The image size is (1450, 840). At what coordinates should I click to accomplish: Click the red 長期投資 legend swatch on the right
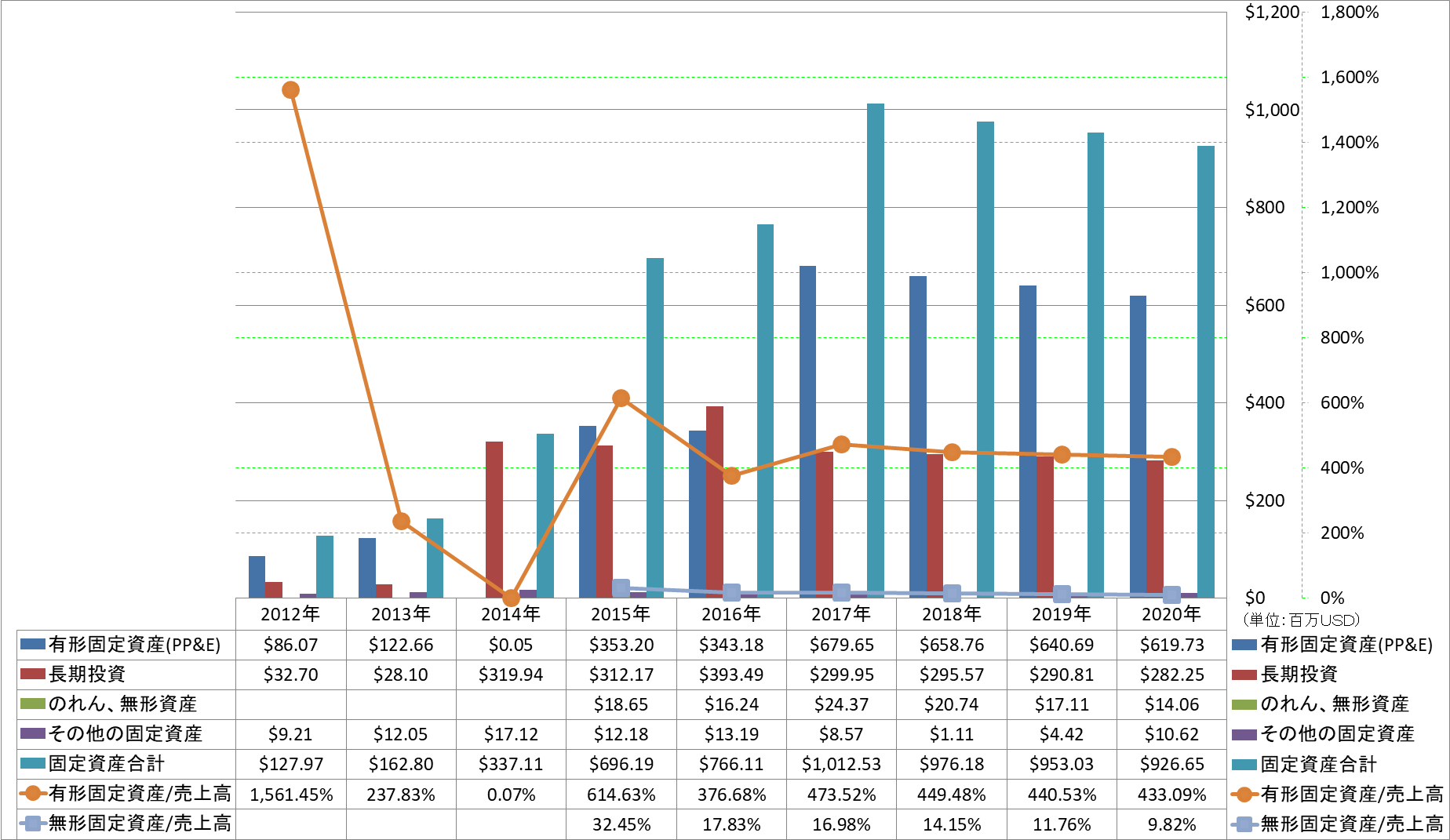(1244, 675)
